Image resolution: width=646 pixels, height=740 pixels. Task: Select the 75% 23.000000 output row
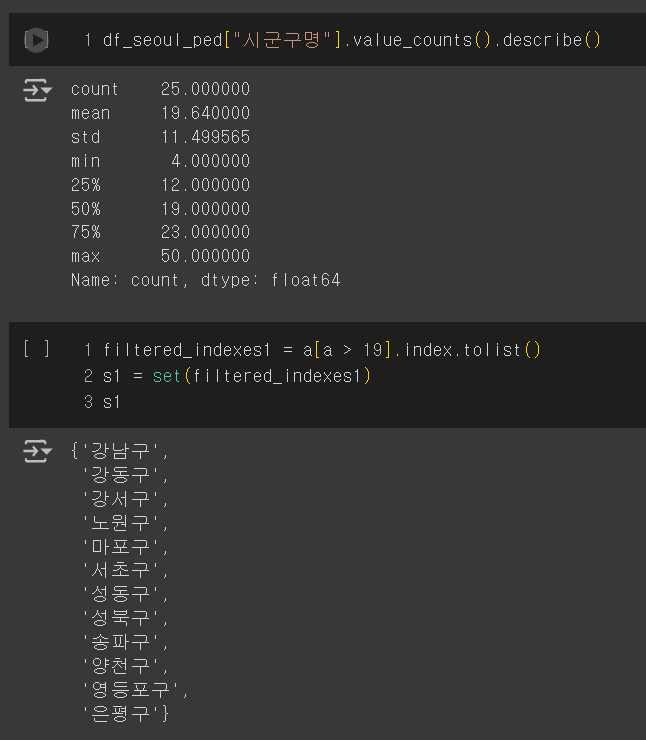tap(160, 232)
